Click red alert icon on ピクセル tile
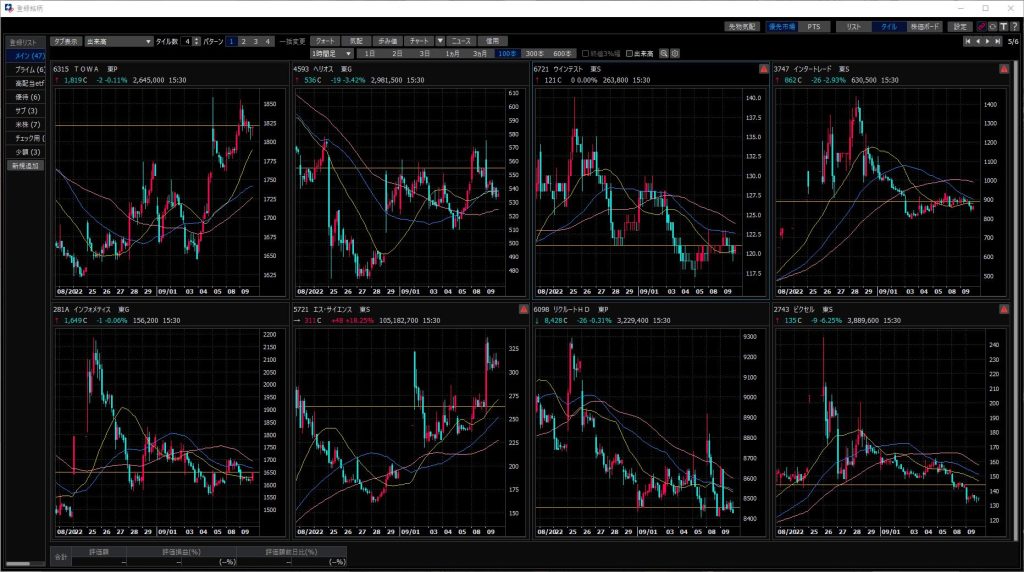Viewport: 1024px width, 572px height. pos(1002,310)
